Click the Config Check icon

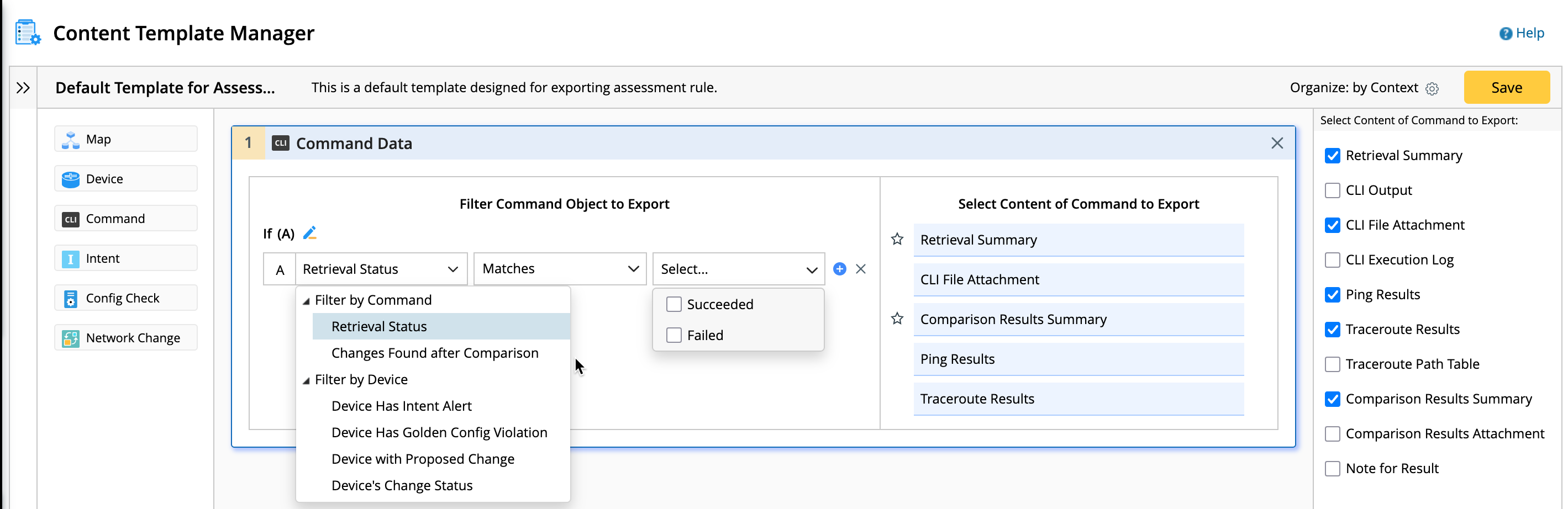[71, 299]
